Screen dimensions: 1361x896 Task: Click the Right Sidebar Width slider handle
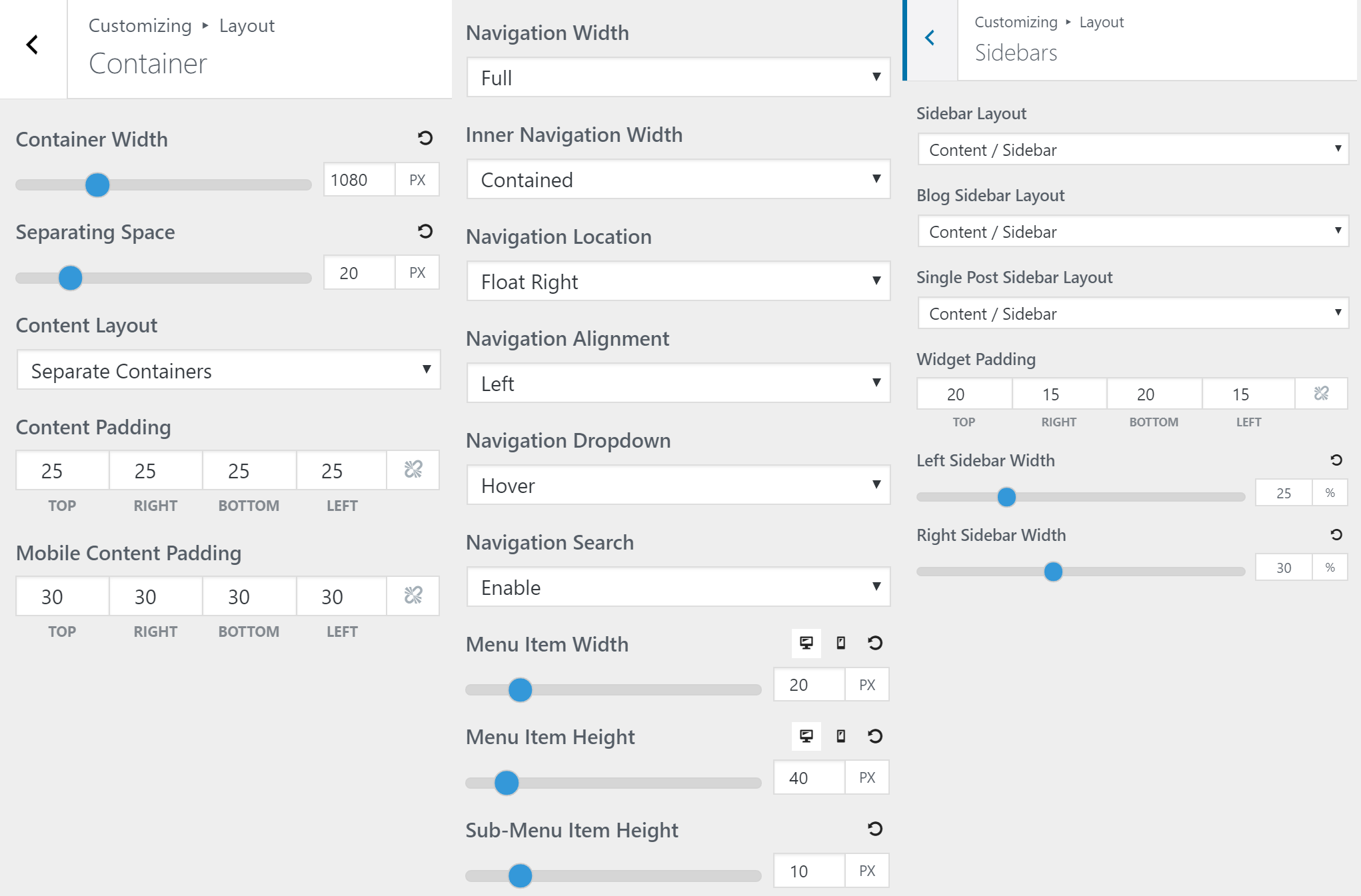1052,572
